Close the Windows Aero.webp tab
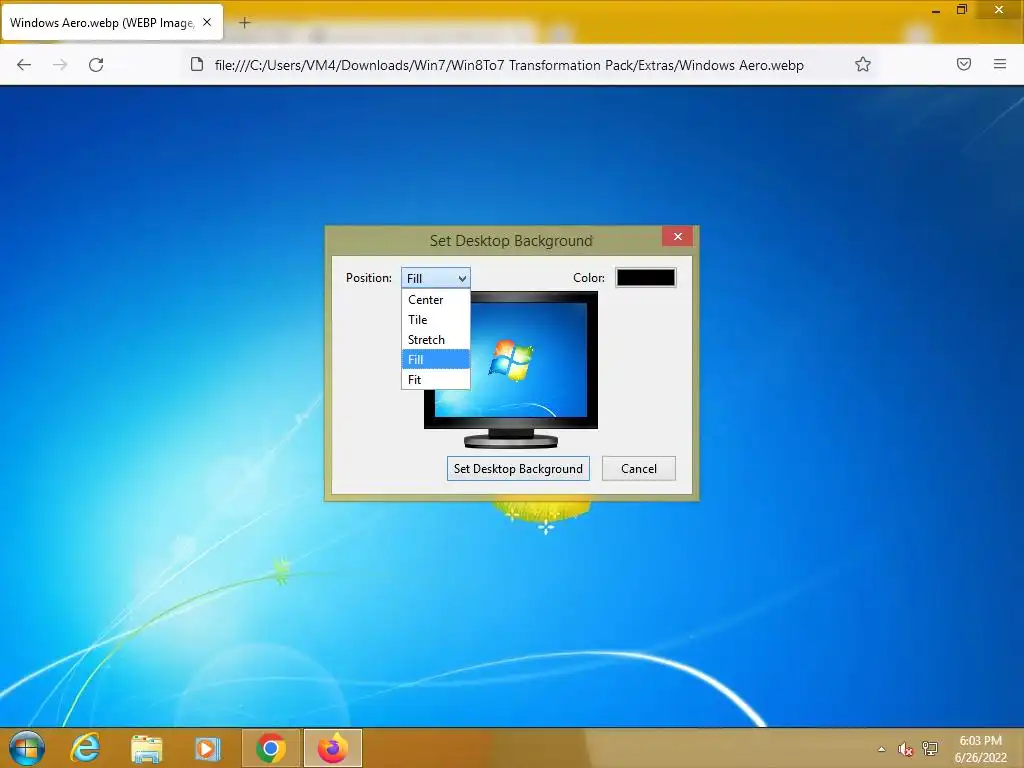 pyautogui.click(x=207, y=22)
